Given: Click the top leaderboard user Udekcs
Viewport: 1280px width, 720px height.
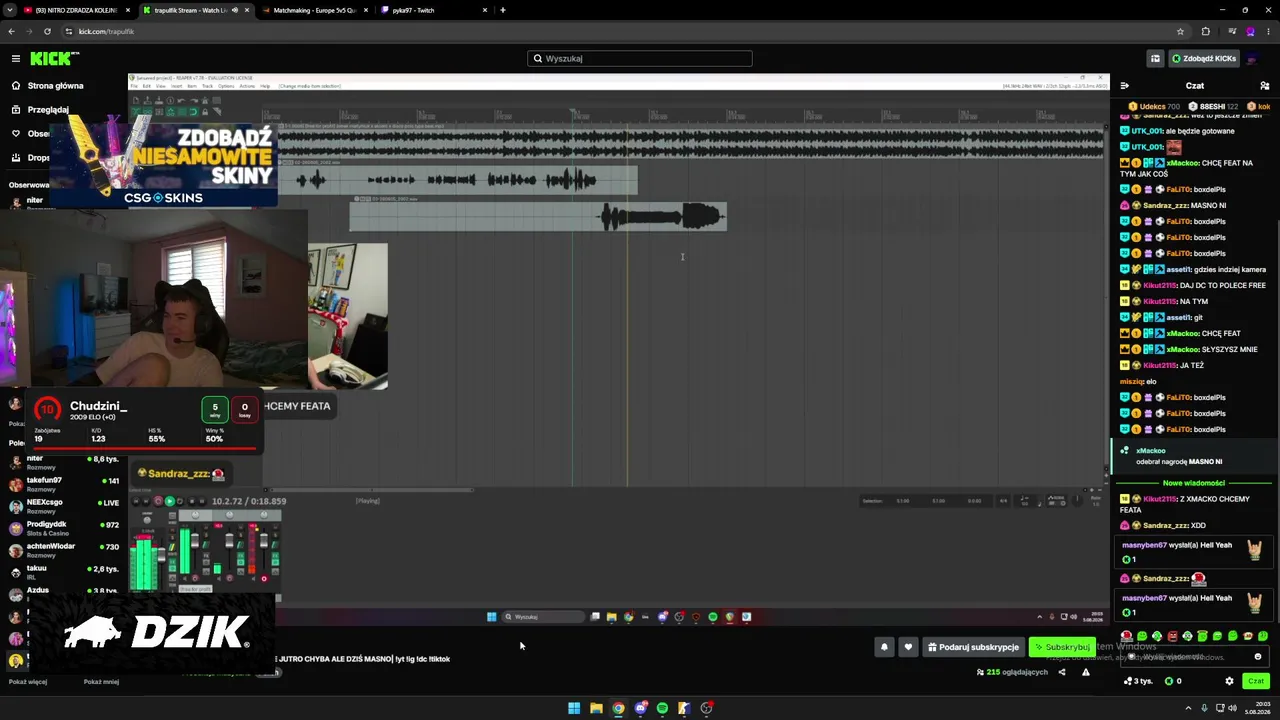Looking at the screenshot, I should 1154,106.
